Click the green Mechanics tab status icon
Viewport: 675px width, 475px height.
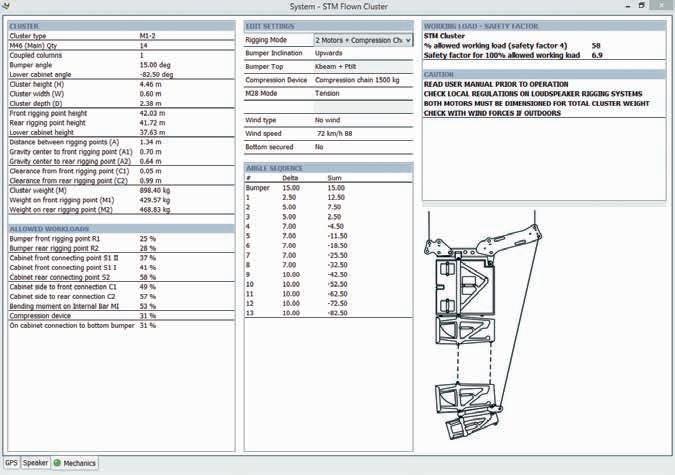point(57,463)
